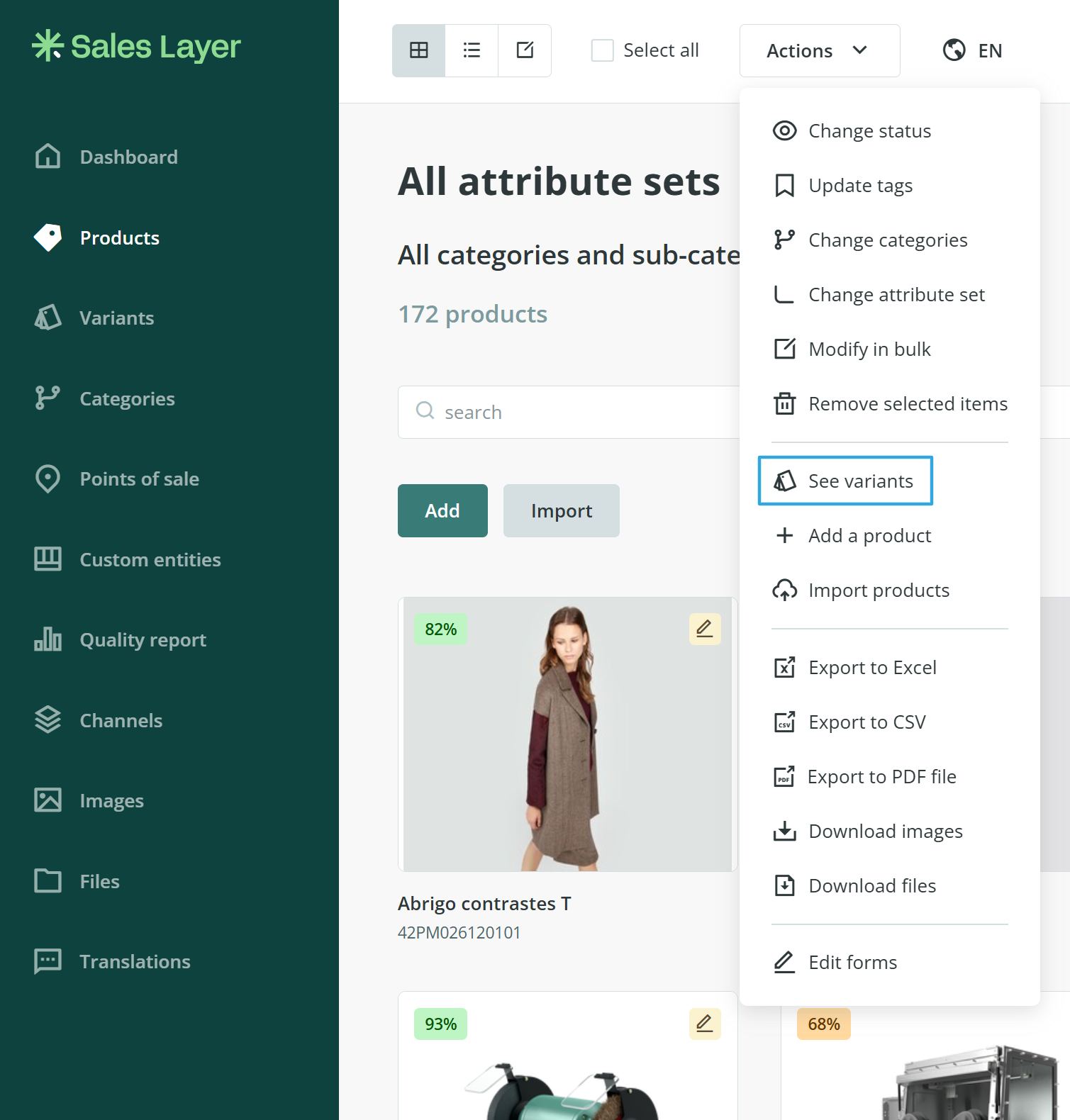Click the All categories and sub-categories heading
Viewport: 1070px width, 1120px height.
569,254
